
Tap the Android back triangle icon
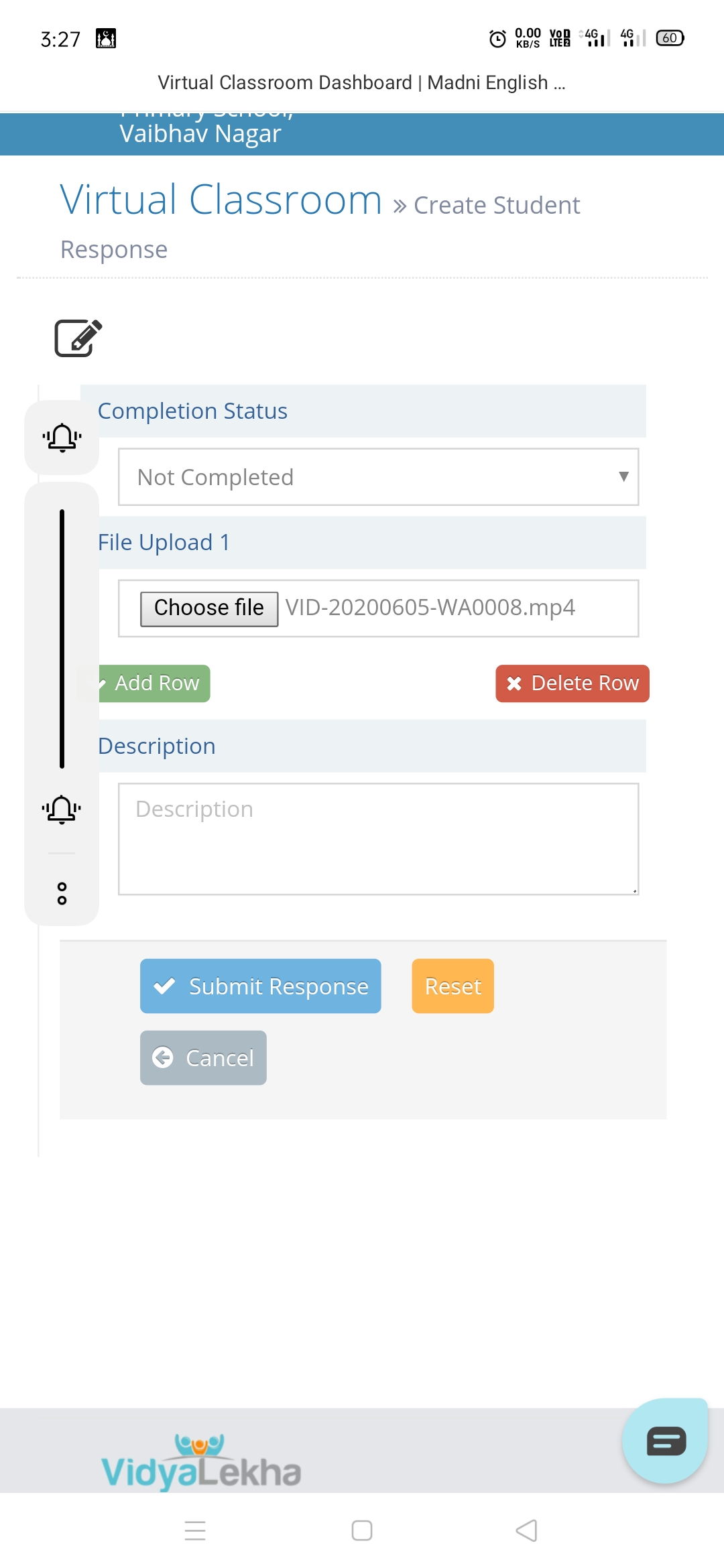tap(527, 1530)
